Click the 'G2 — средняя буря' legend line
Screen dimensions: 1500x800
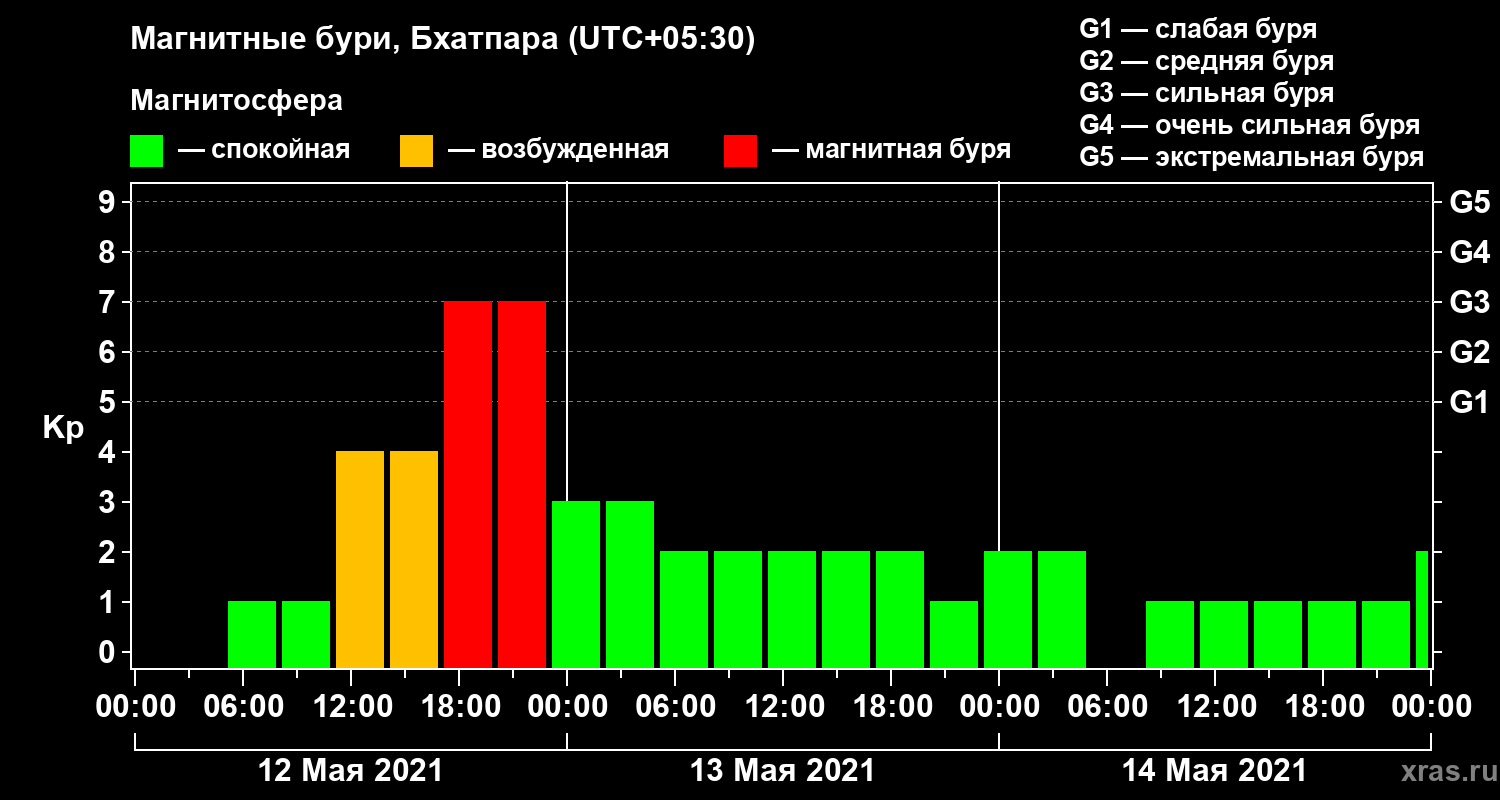pyautogui.click(x=1206, y=61)
